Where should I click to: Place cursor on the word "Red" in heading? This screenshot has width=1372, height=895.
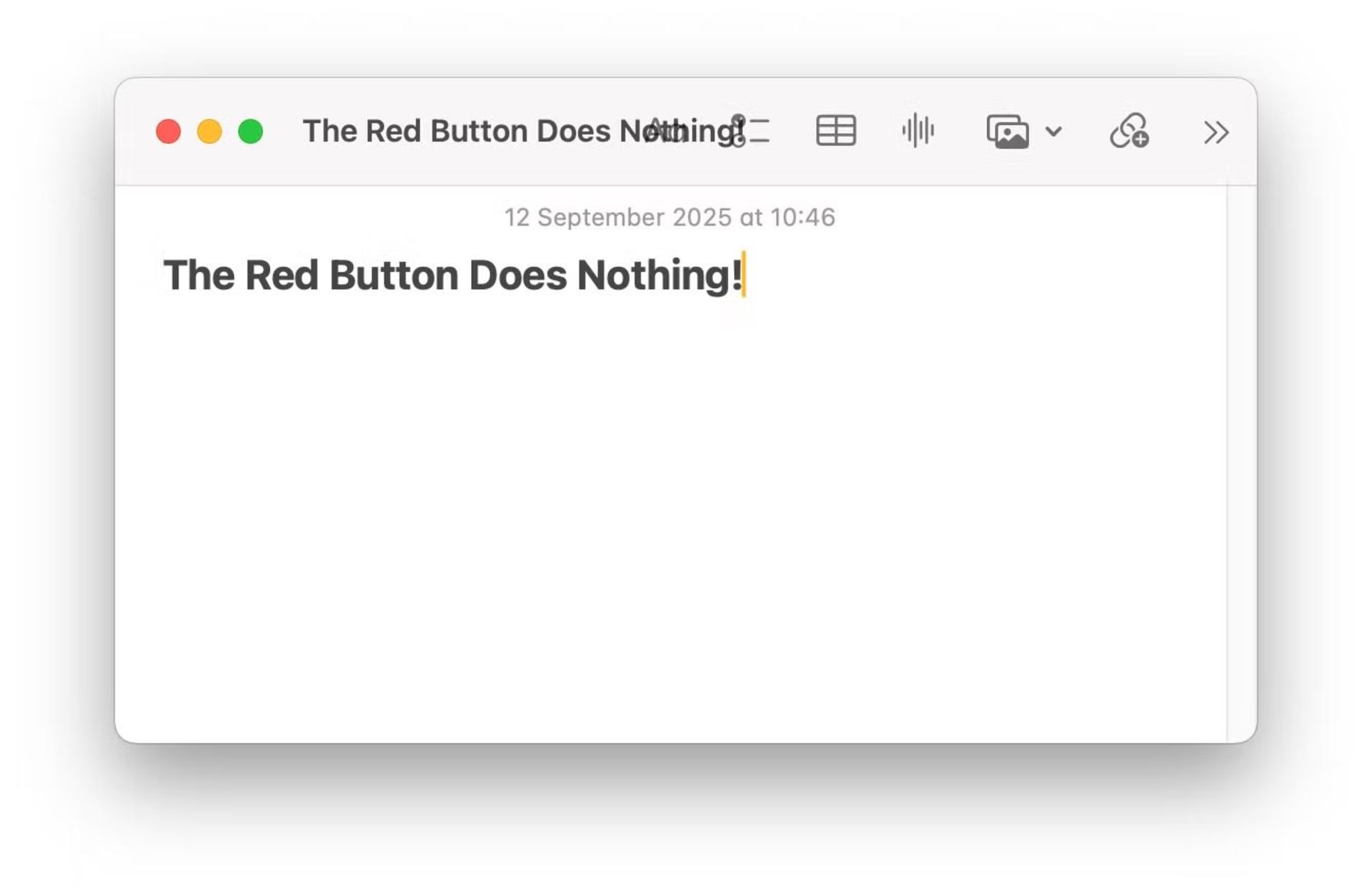pos(281,276)
